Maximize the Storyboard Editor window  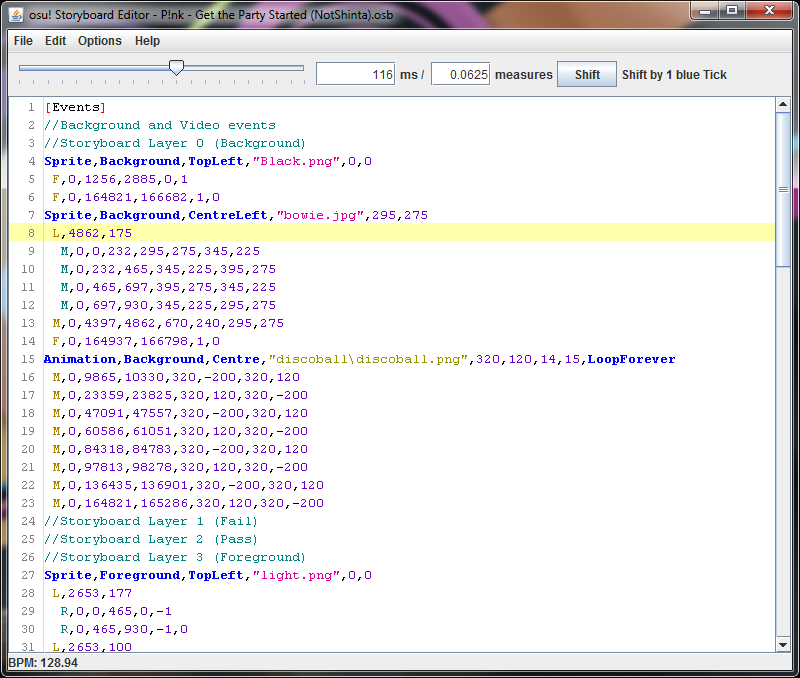(x=732, y=11)
